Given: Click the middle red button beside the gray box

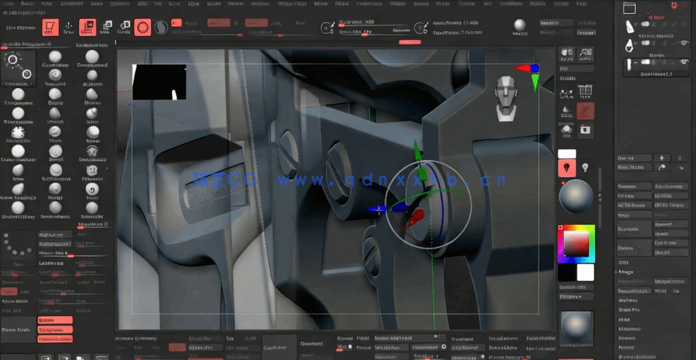Looking at the screenshot, I should pos(55,330).
